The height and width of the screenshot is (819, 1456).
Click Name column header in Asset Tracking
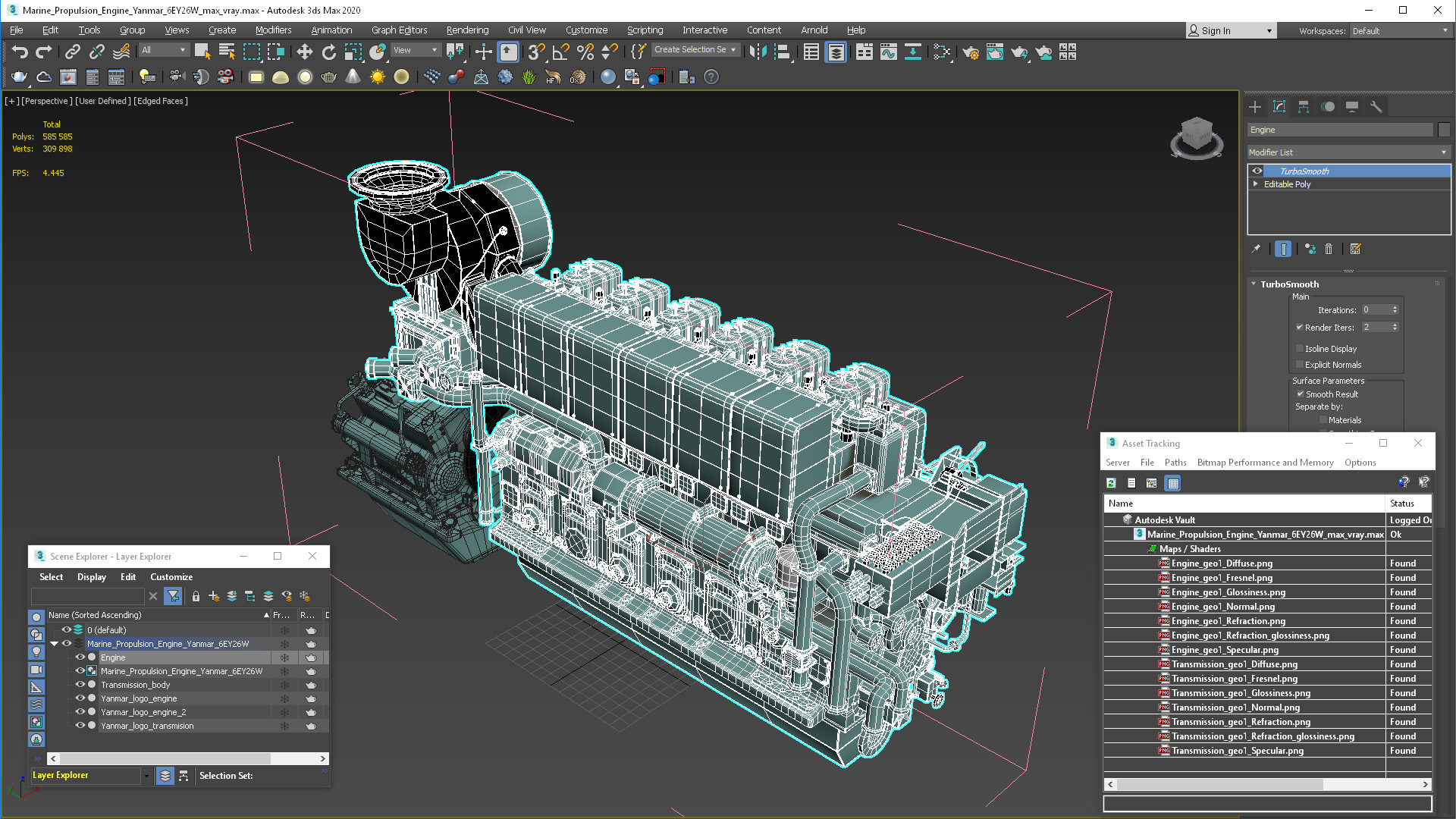pyautogui.click(x=1244, y=504)
